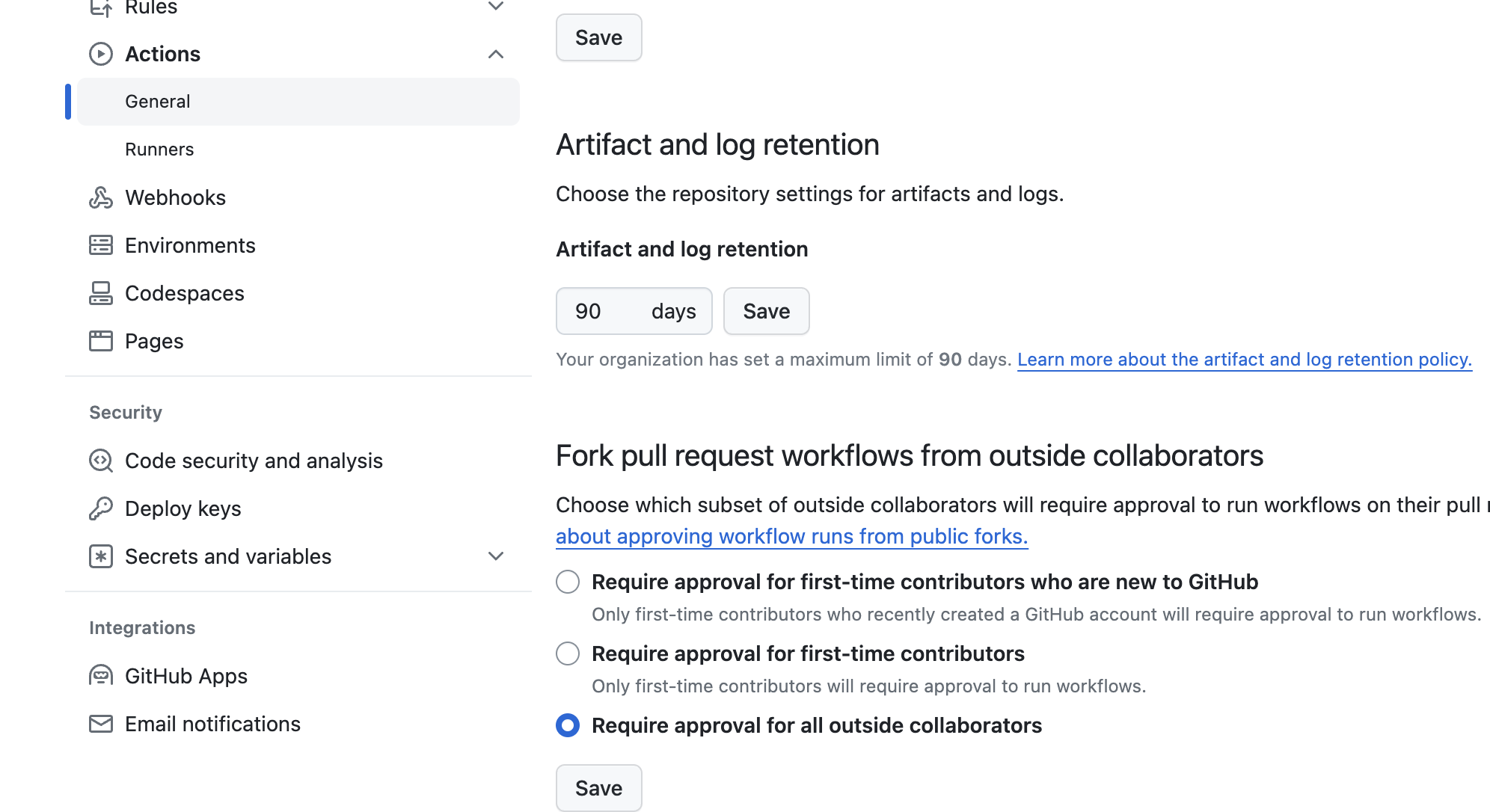The width and height of the screenshot is (1490, 812).
Task: Select Require approval for first-time contributors
Action: click(568, 653)
